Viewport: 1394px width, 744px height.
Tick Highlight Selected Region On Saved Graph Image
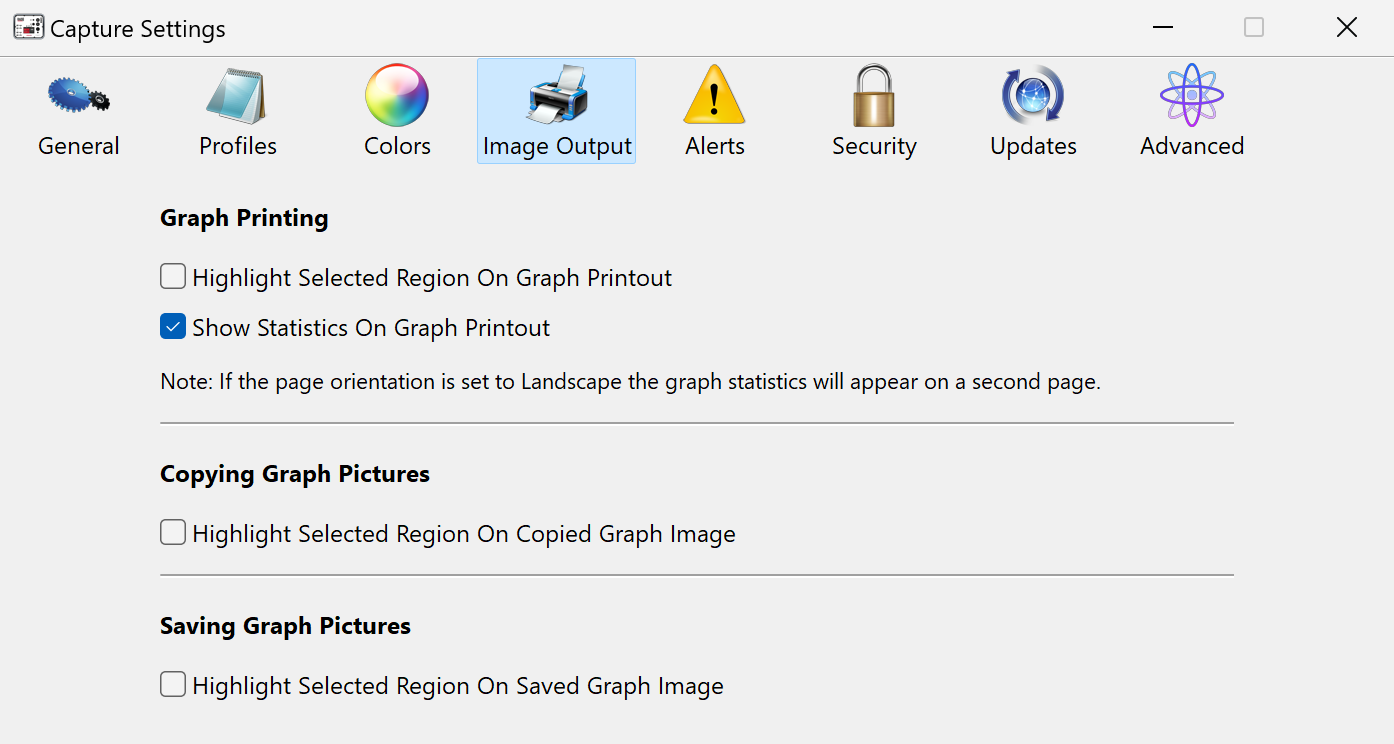[x=173, y=684]
